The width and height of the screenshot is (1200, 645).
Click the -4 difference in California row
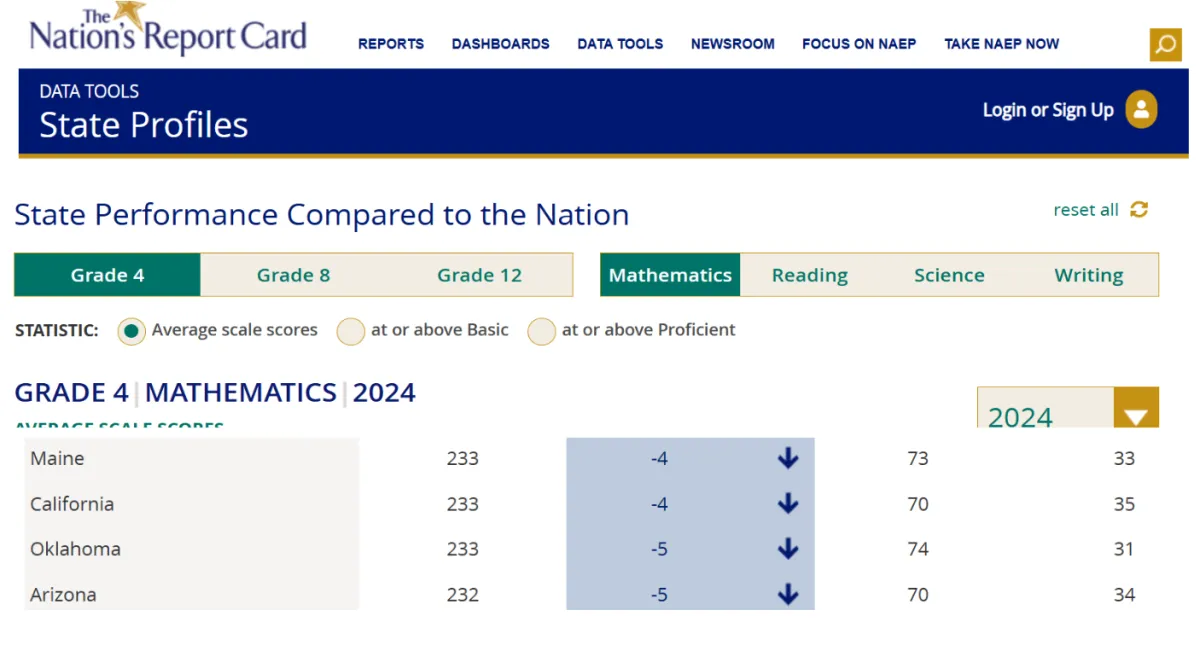click(x=659, y=504)
